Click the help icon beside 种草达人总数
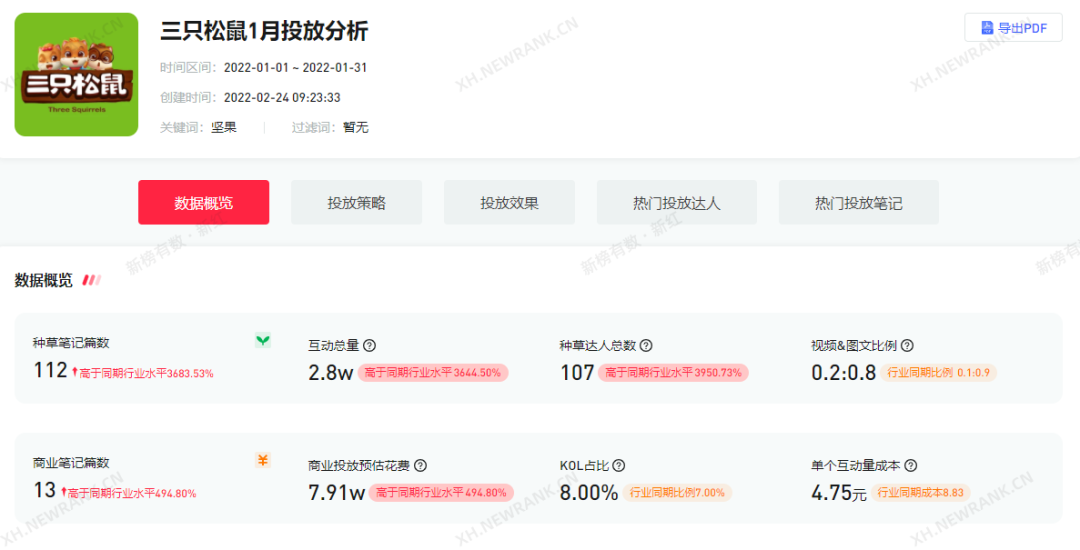This screenshot has width=1080, height=550. (x=646, y=346)
